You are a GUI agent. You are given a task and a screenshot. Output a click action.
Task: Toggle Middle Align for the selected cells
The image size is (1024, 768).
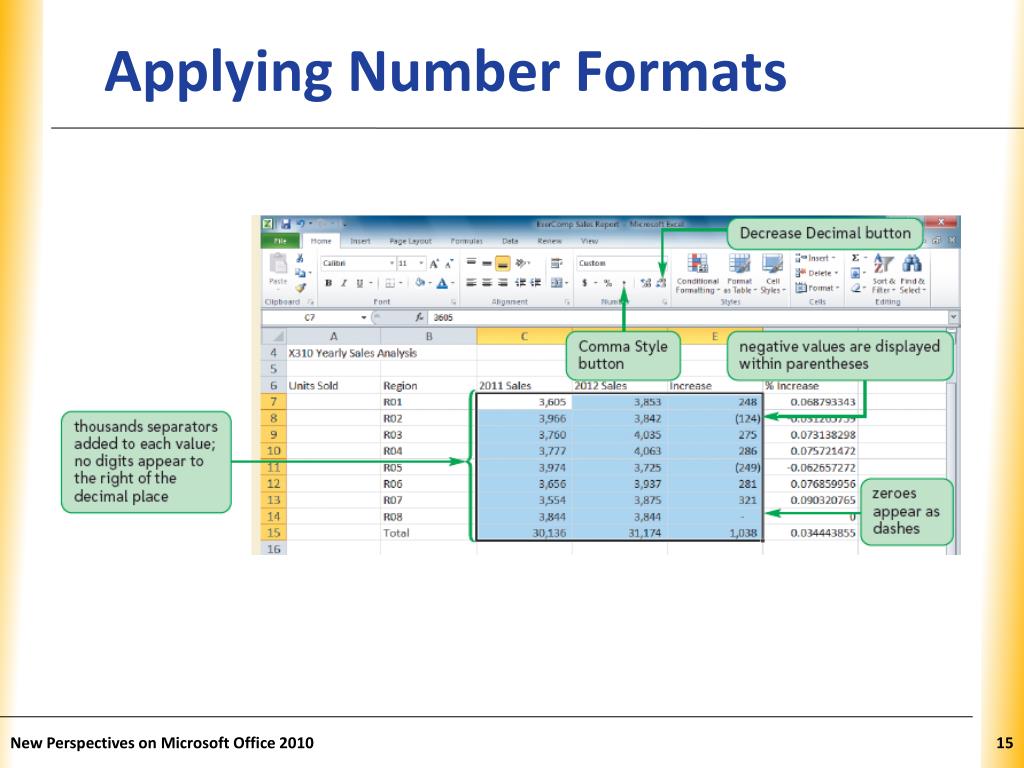[487, 263]
